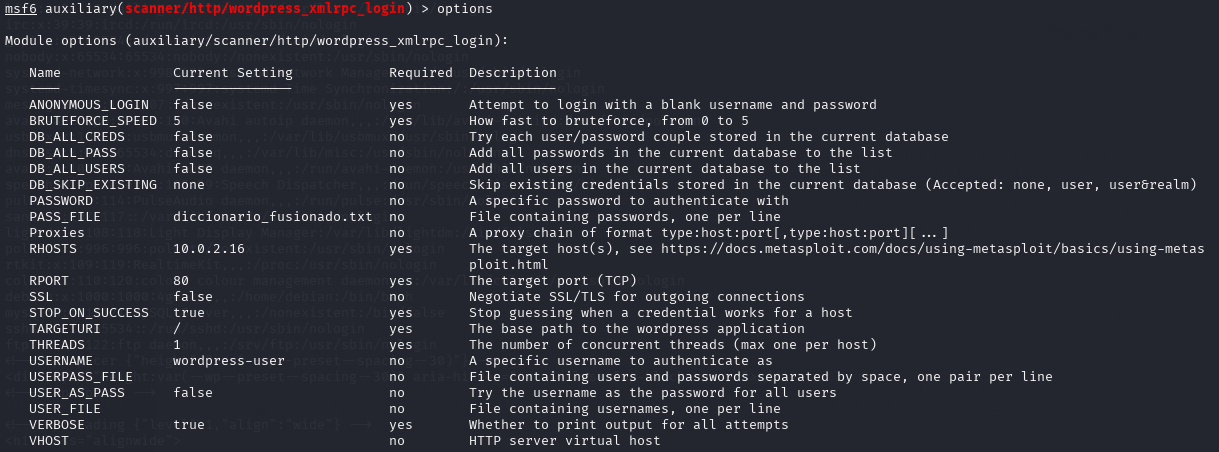The width and height of the screenshot is (1219, 452).
Task: Click the 'Name' column header
Action: [x=45, y=73]
